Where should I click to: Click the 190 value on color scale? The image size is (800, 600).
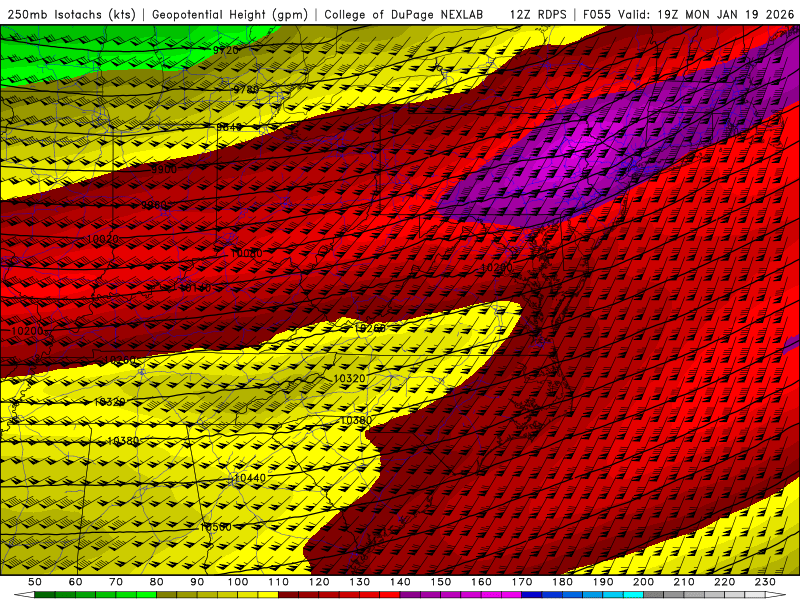point(603,582)
